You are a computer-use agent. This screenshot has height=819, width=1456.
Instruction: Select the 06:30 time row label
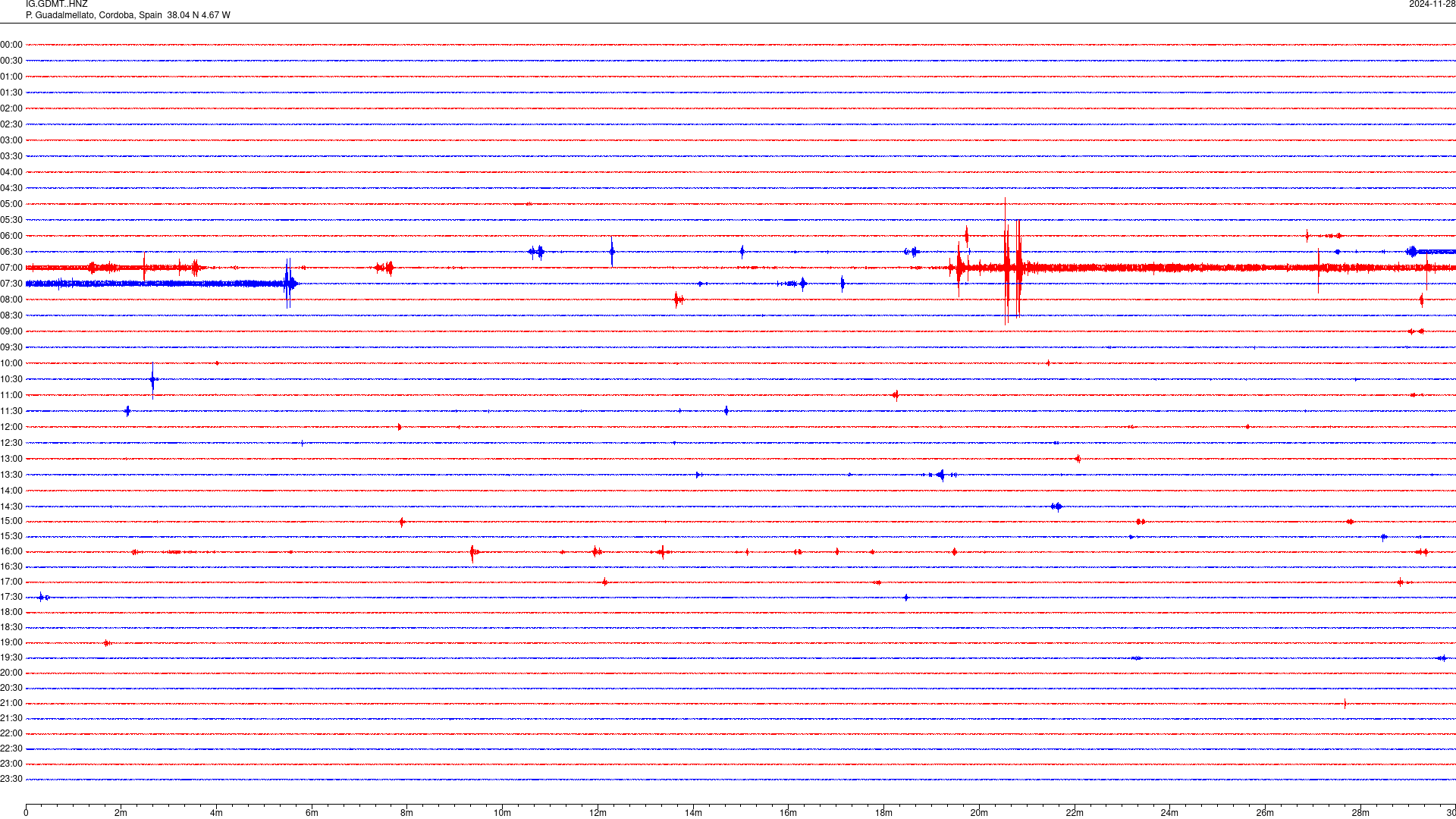11,252
